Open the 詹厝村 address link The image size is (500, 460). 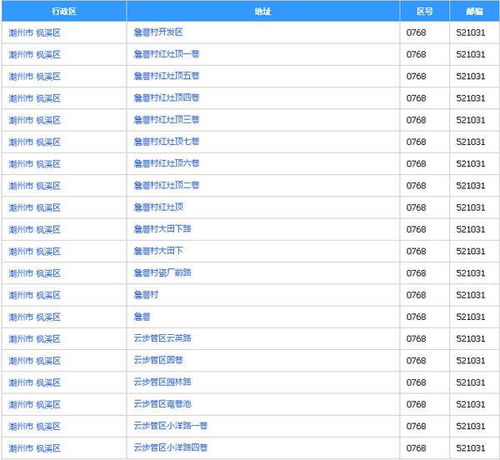[x=146, y=295]
